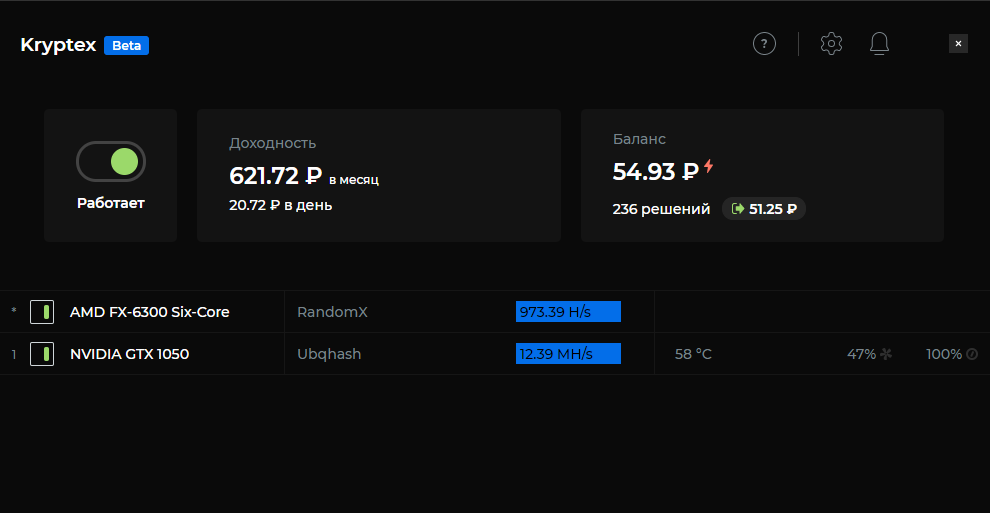Click the Баланс heading
The image size is (990, 513).
(x=639, y=139)
